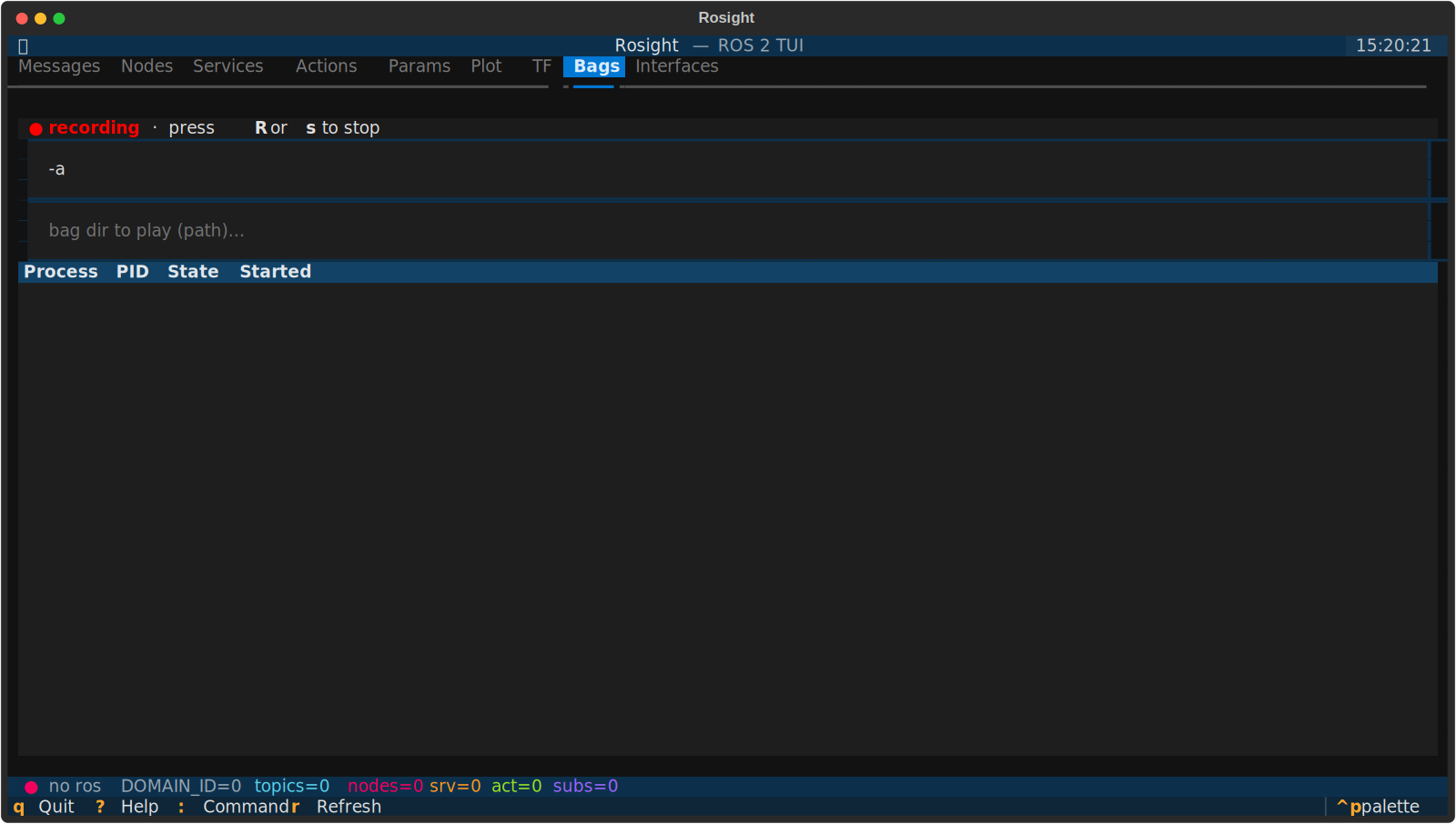The height and width of the screenshot is (824, 1456).
Task: Focus the record arguments field containing -a
Action: click(728, 169)
